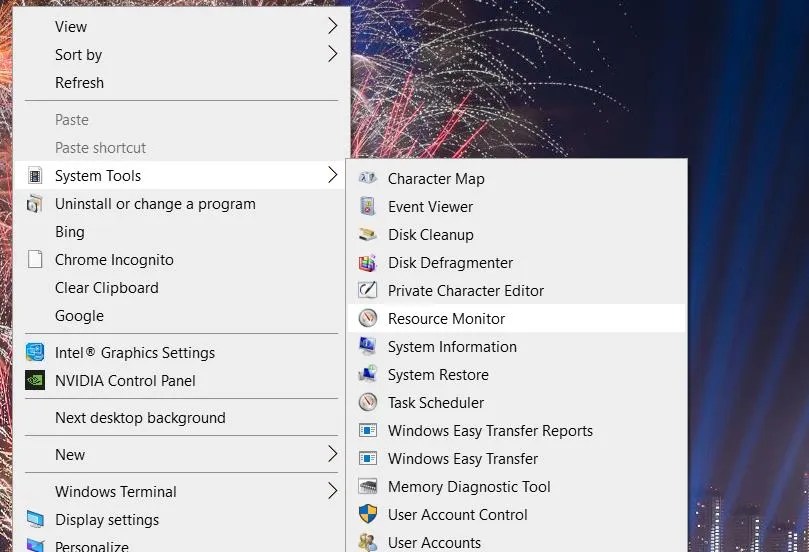809x552 pixels.
Task: Click the Windows Easy Transfer Reports icon
Action: point(368,430)
